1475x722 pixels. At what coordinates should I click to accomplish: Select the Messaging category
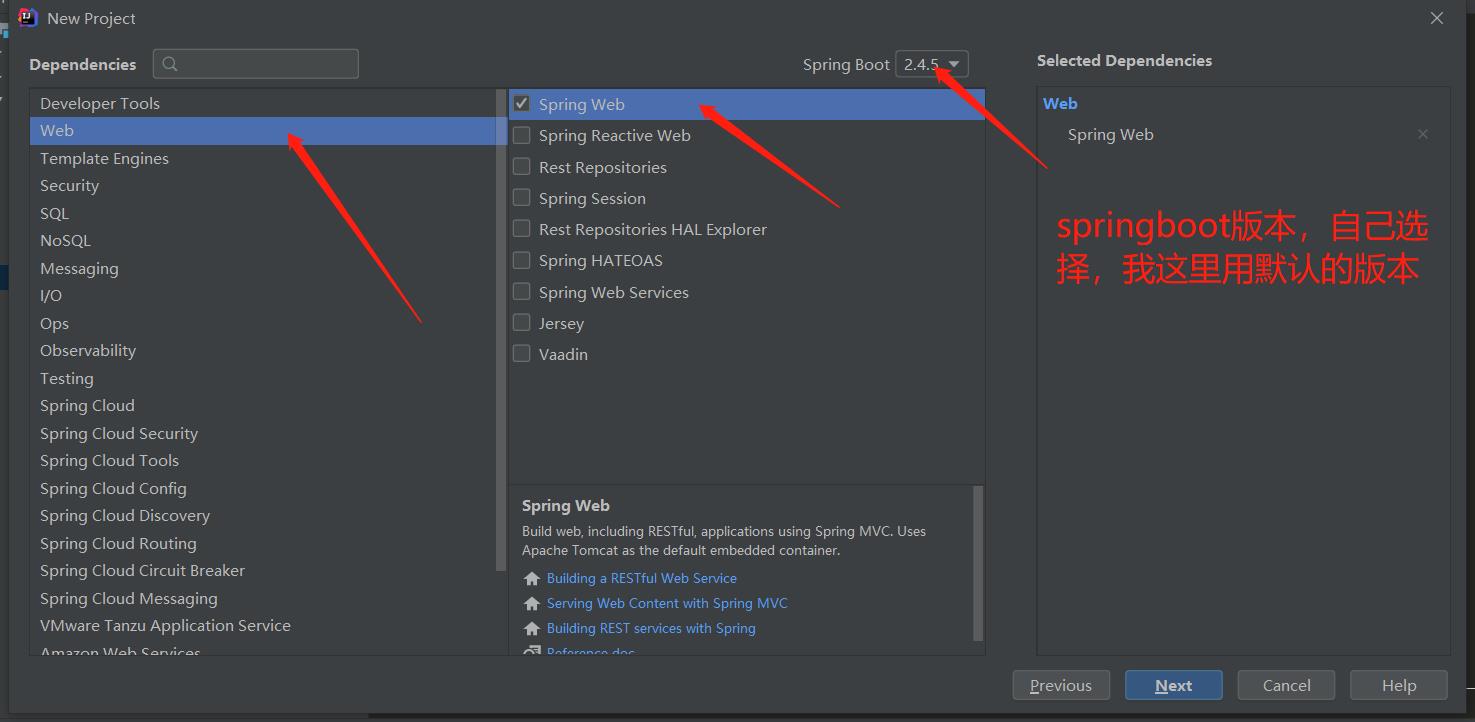point(265,268)
